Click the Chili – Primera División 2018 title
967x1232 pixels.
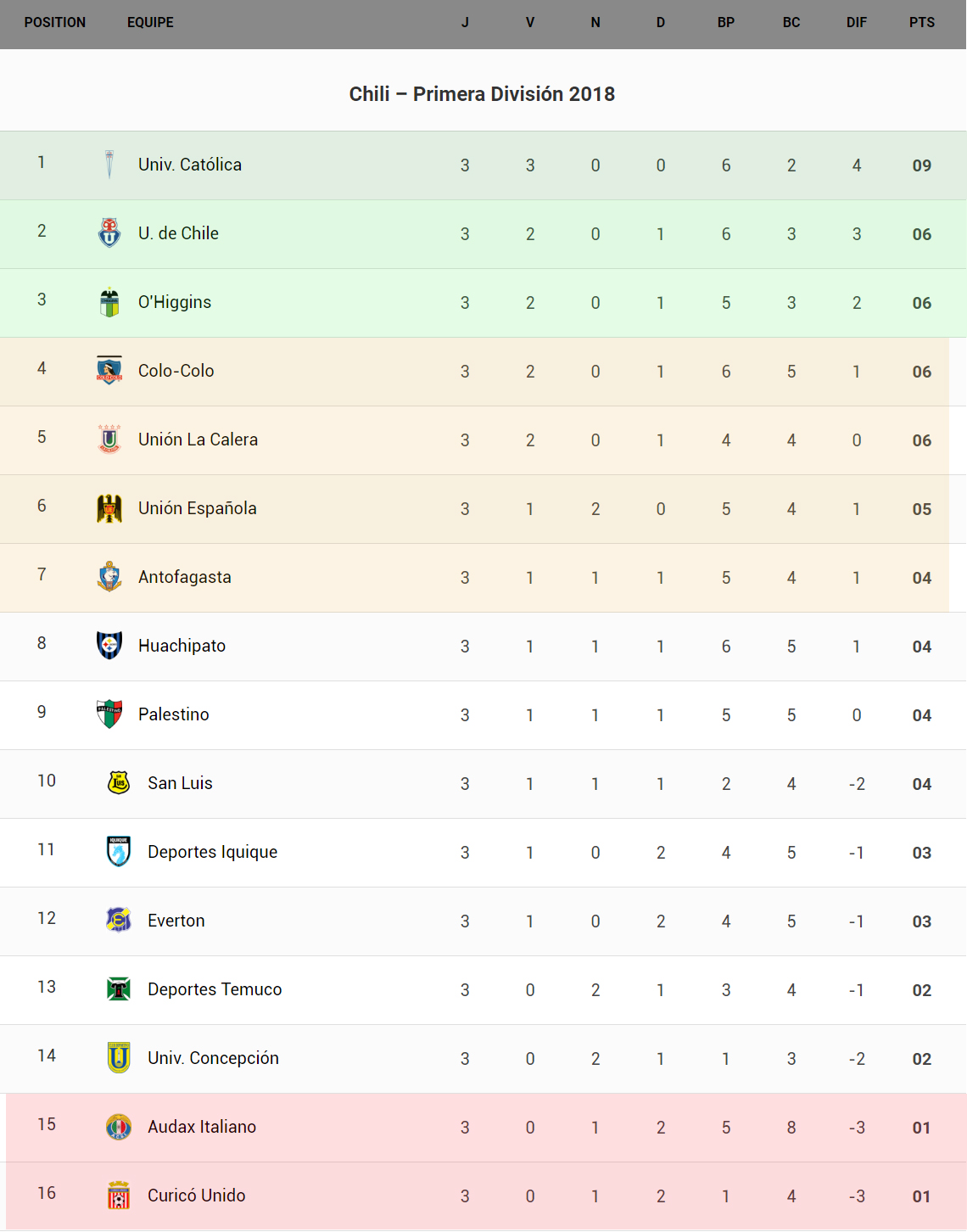[x=482, y=94]
